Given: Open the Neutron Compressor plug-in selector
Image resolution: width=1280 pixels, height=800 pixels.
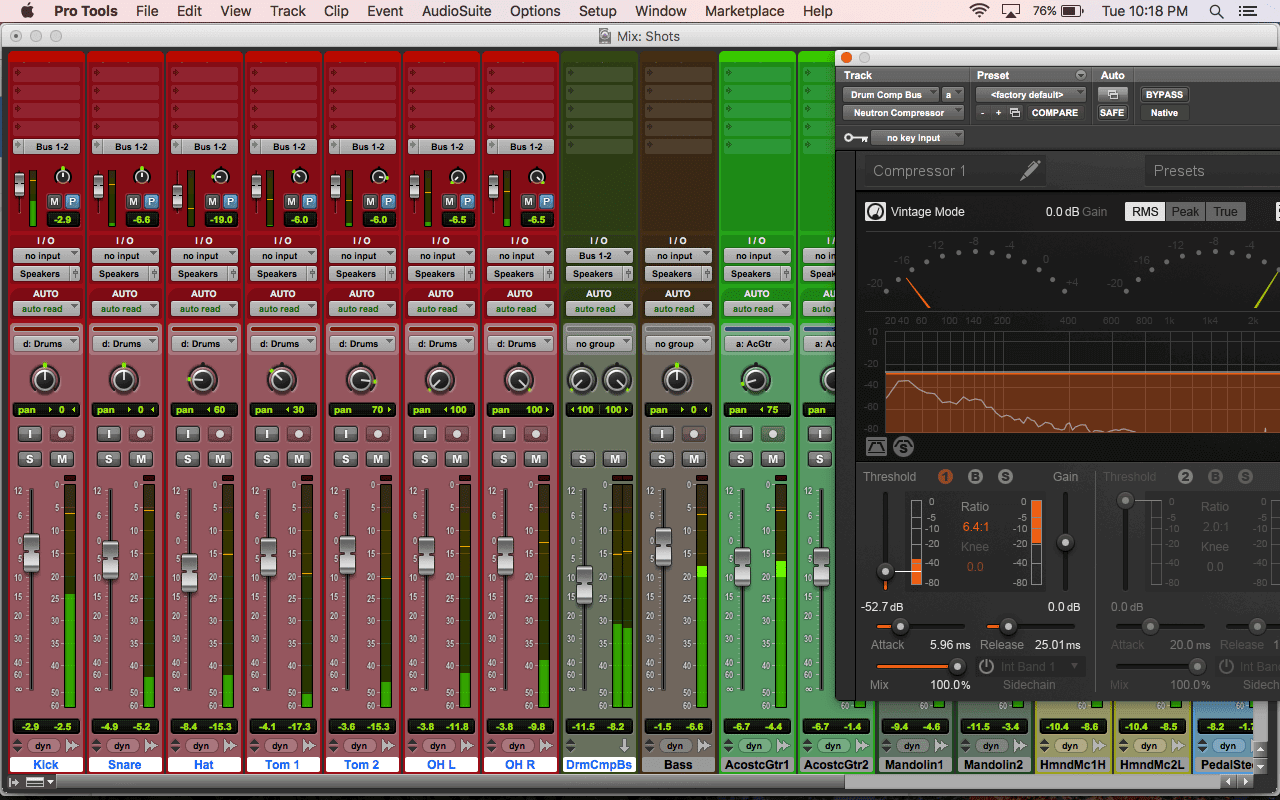Looking at the screenshot, I should point(904,113).
